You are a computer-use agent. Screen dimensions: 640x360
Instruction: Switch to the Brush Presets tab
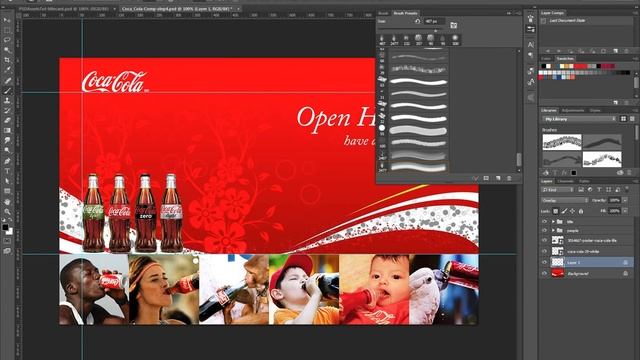(405, 13)
